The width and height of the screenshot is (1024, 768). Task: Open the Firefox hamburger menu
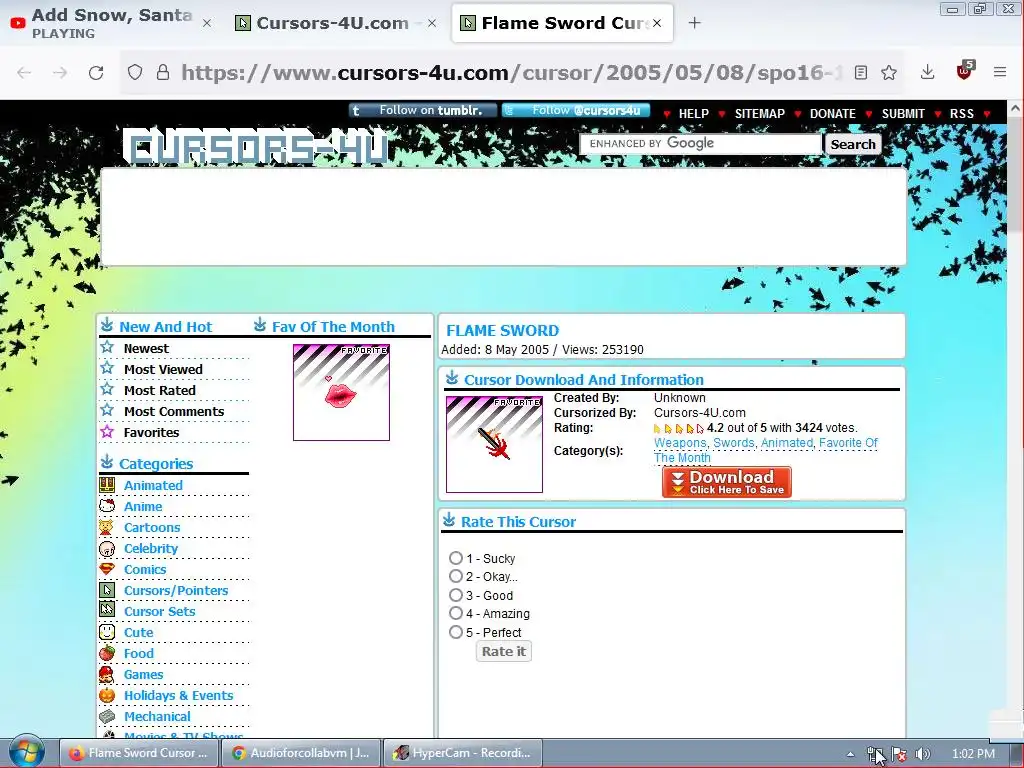pos(1000,72)
